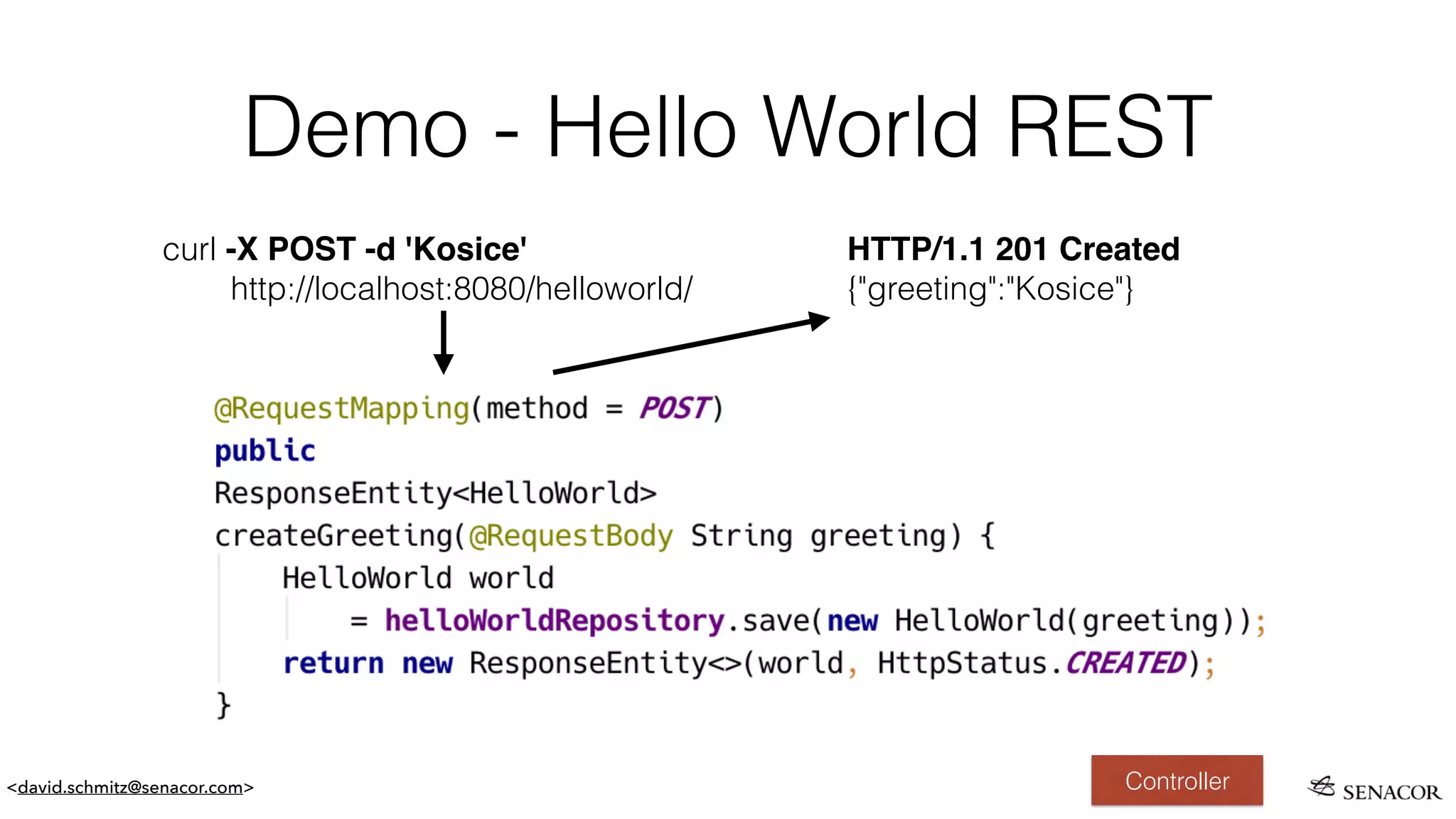
Task: Click the red Controller button
Action: click(1177, 780)
